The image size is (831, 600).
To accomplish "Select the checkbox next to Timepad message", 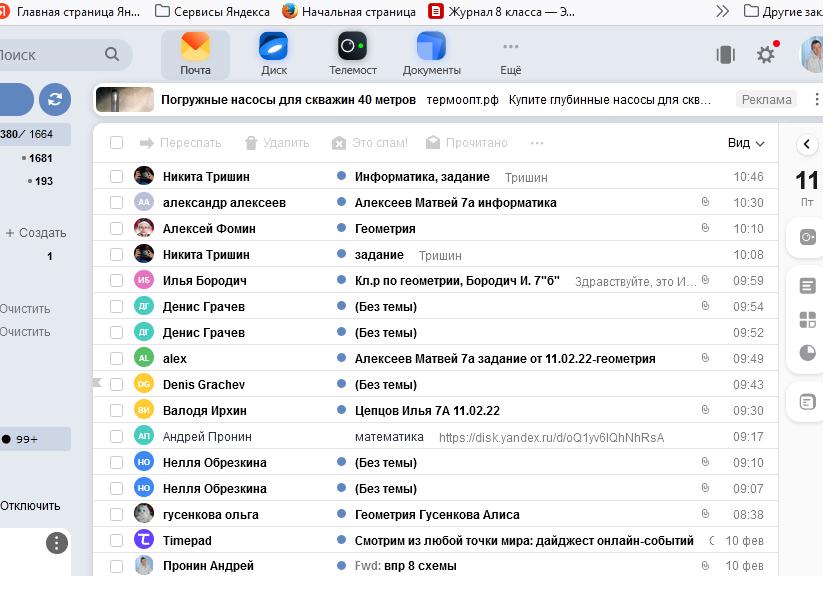I will 117,540.
